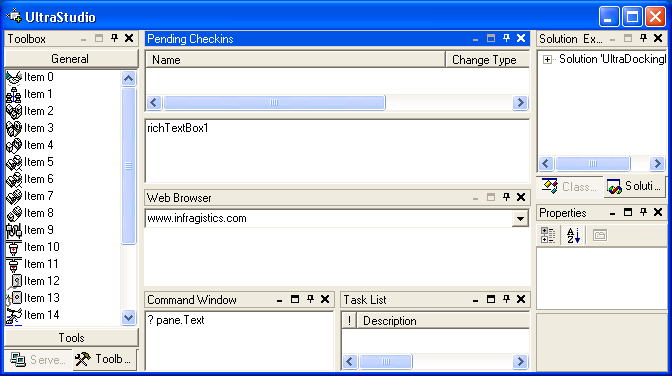
Task: Close the Task List pane
Action: (521, 299)
